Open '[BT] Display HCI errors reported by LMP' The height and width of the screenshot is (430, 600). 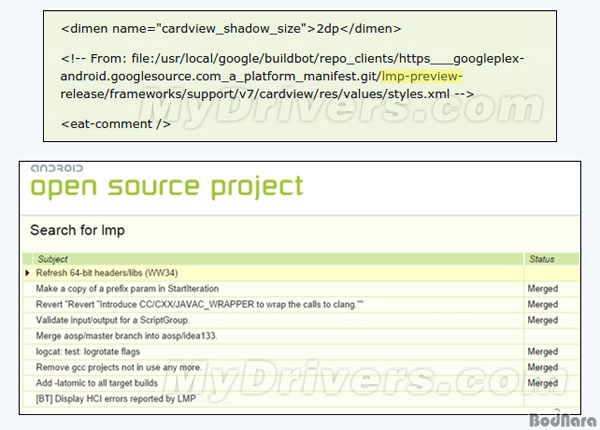[x=116, y=399]
